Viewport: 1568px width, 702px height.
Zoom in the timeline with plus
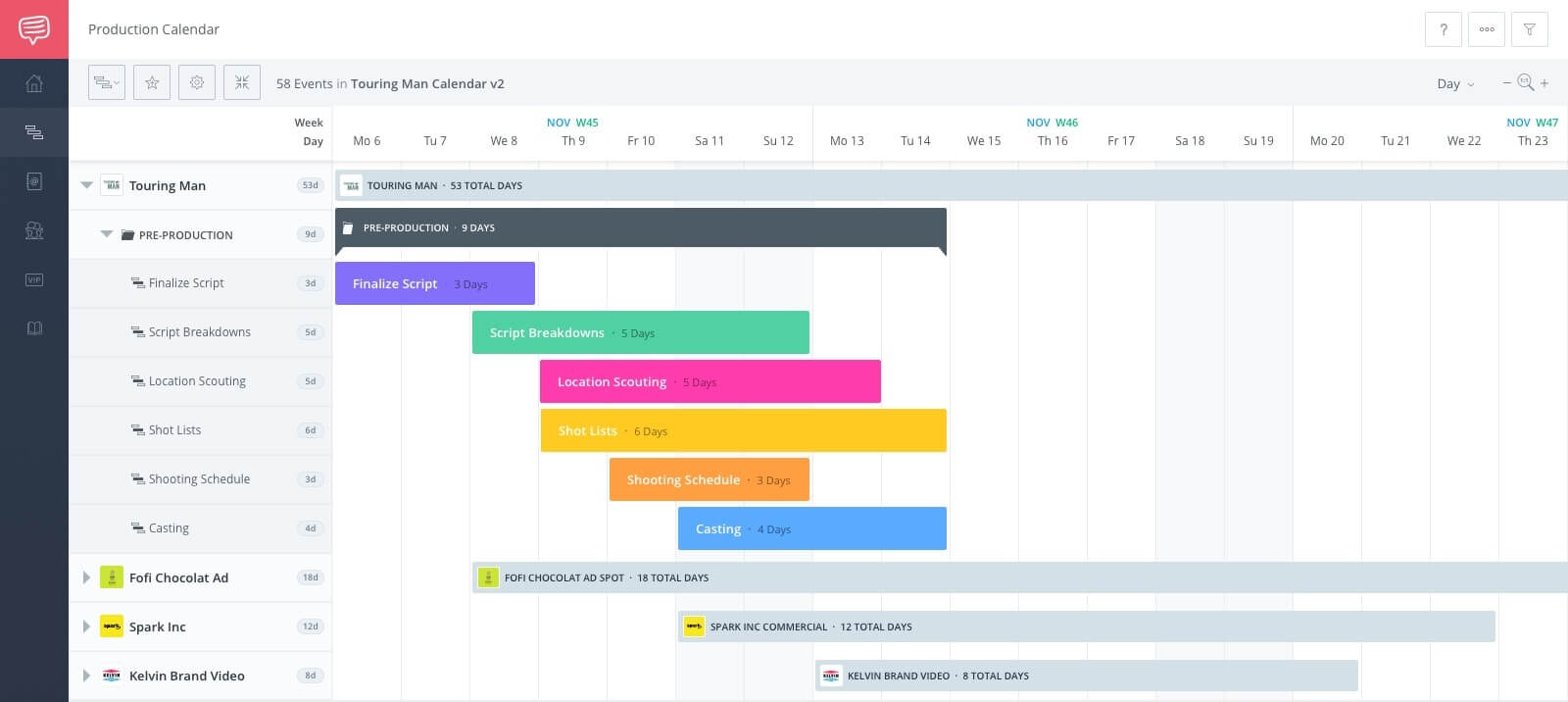[x=1544, y=83]
